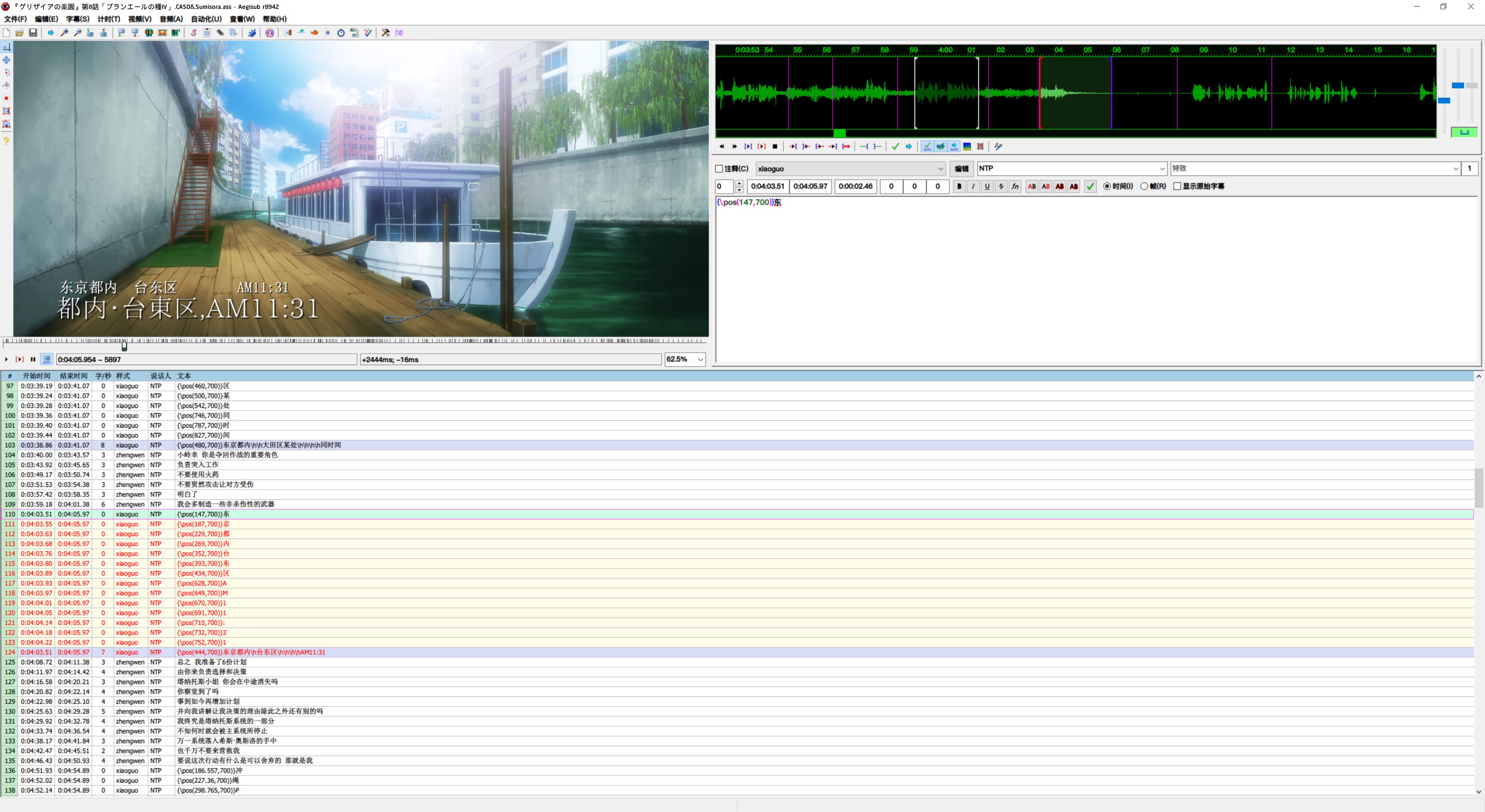Screen dimensions: 1485x812
Task: Open the Spell Checker icon
Action: 368,33
